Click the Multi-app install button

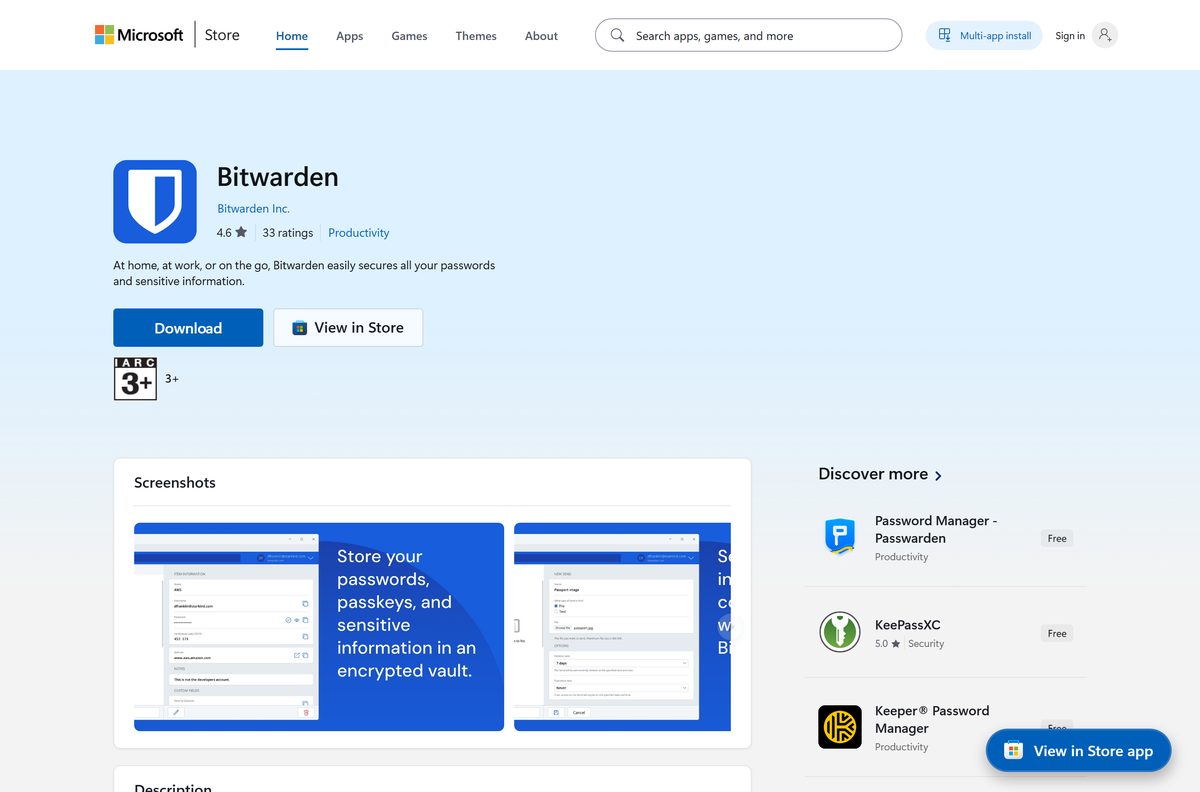(x=984, y=35)
